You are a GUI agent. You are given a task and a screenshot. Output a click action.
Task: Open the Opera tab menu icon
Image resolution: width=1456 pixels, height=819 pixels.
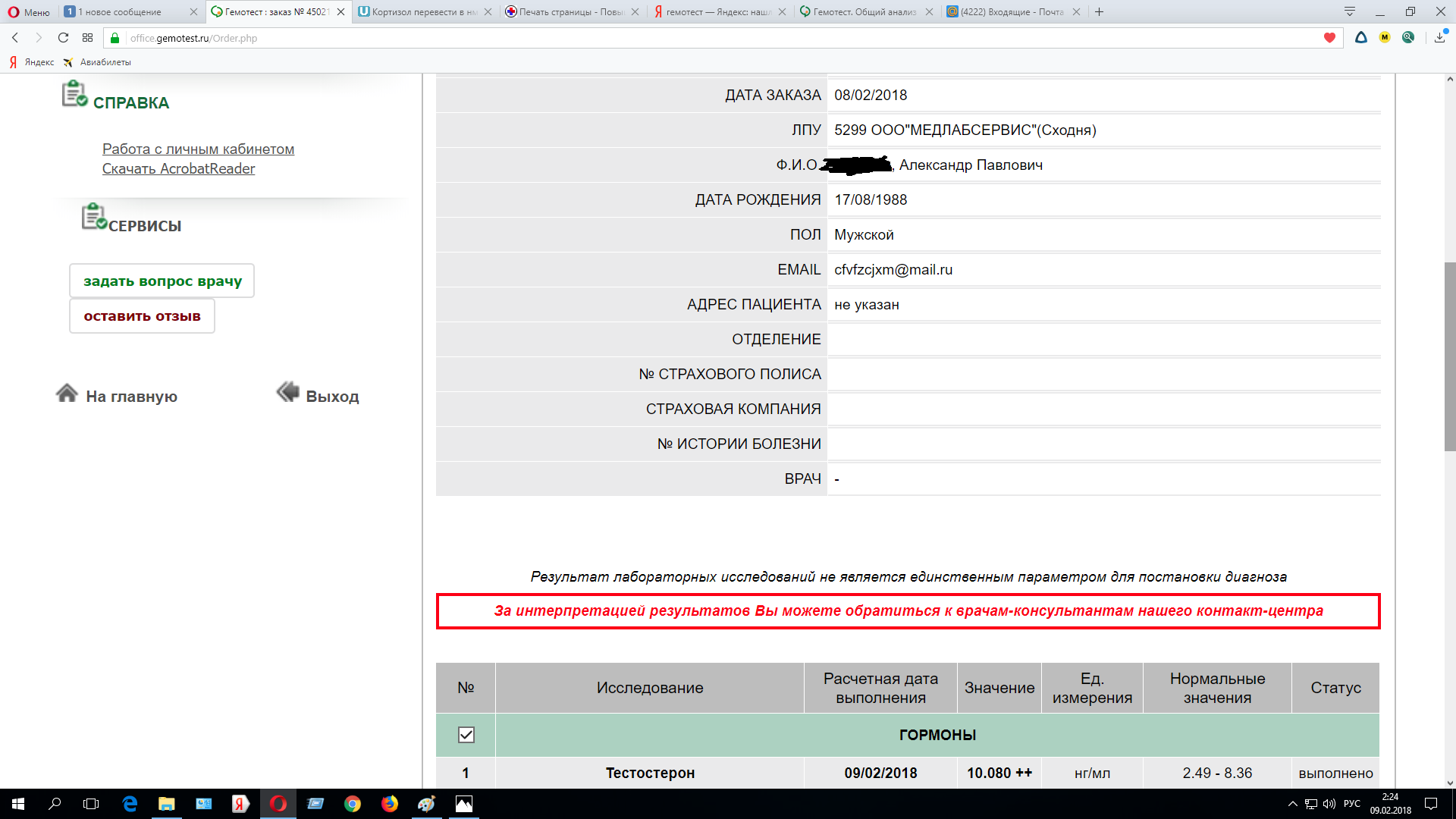(1349, 11)
